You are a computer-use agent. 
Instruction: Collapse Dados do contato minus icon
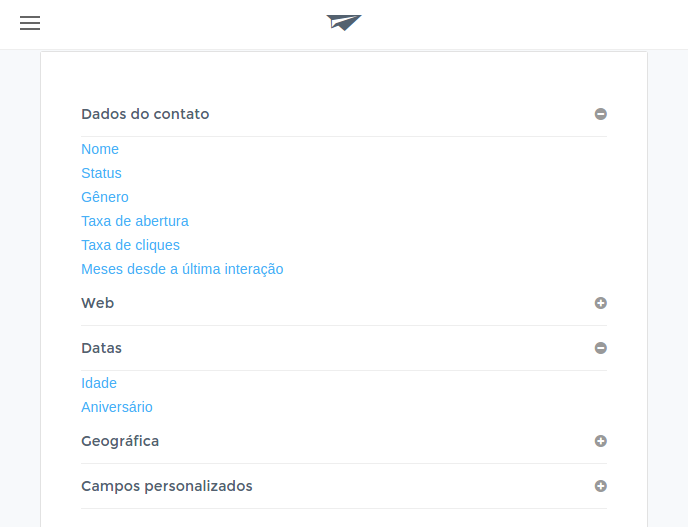coord(601,114)
